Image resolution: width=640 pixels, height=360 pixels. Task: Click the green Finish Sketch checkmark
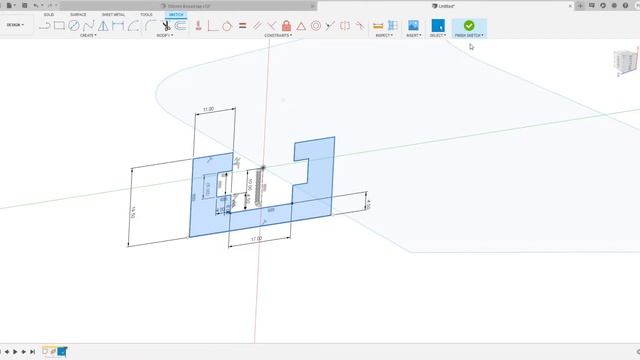click(469, 26)
